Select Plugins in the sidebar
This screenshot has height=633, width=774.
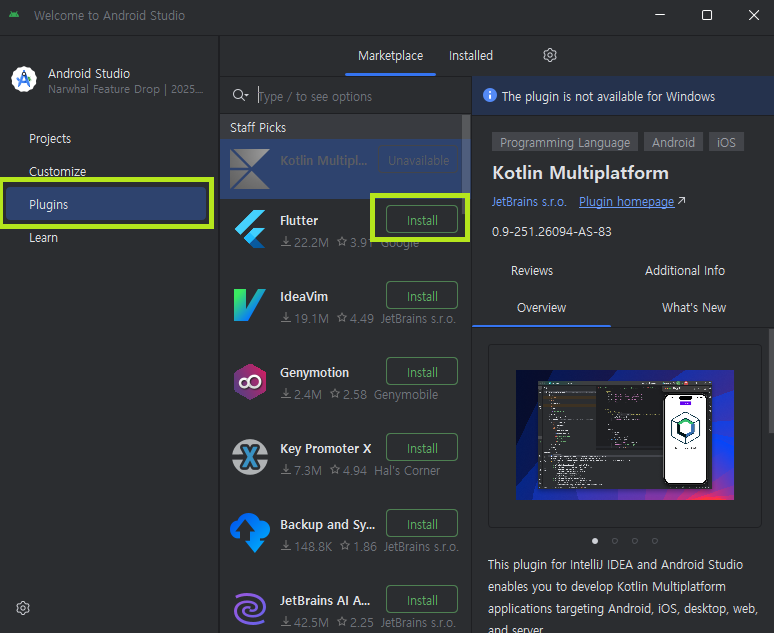[x=105, y=204]
